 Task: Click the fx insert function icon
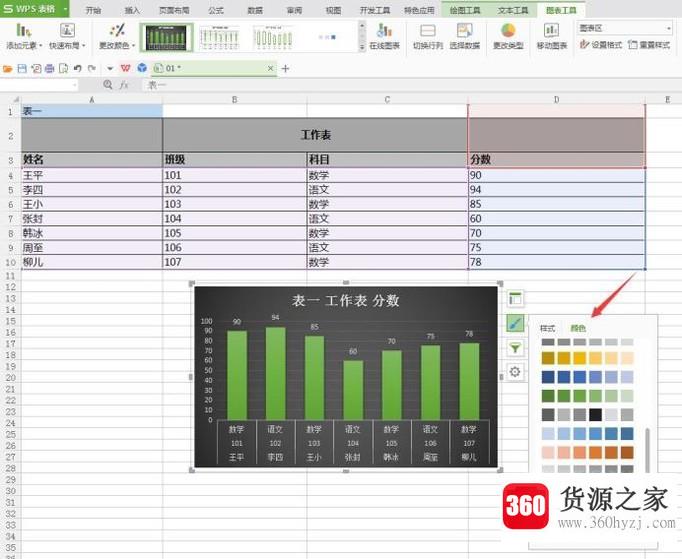[x=124, y=85]
